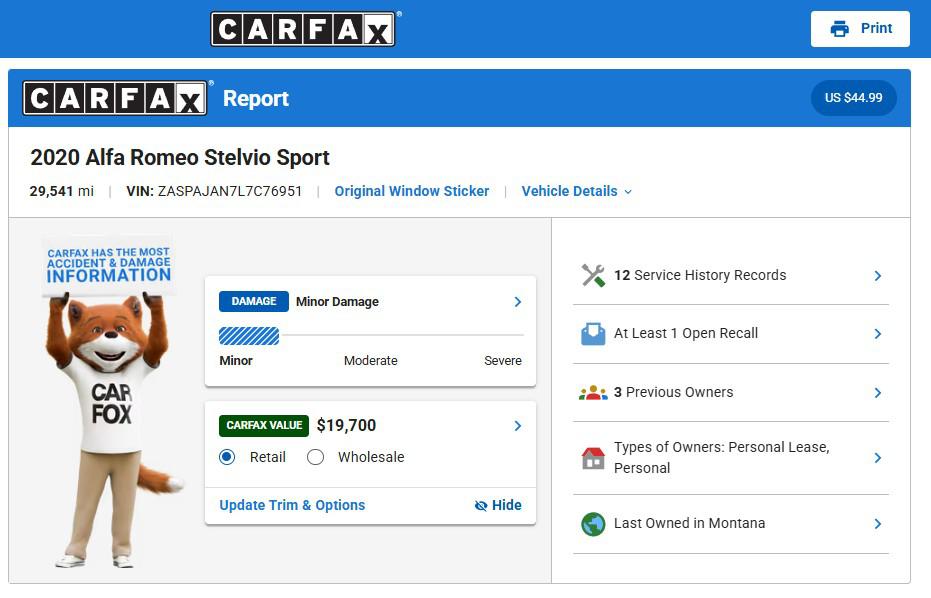The image size is (931, 598).
Task: Hide the CARFAX value with eye icon
Action: pyautogui.click(x=498, y=505)
